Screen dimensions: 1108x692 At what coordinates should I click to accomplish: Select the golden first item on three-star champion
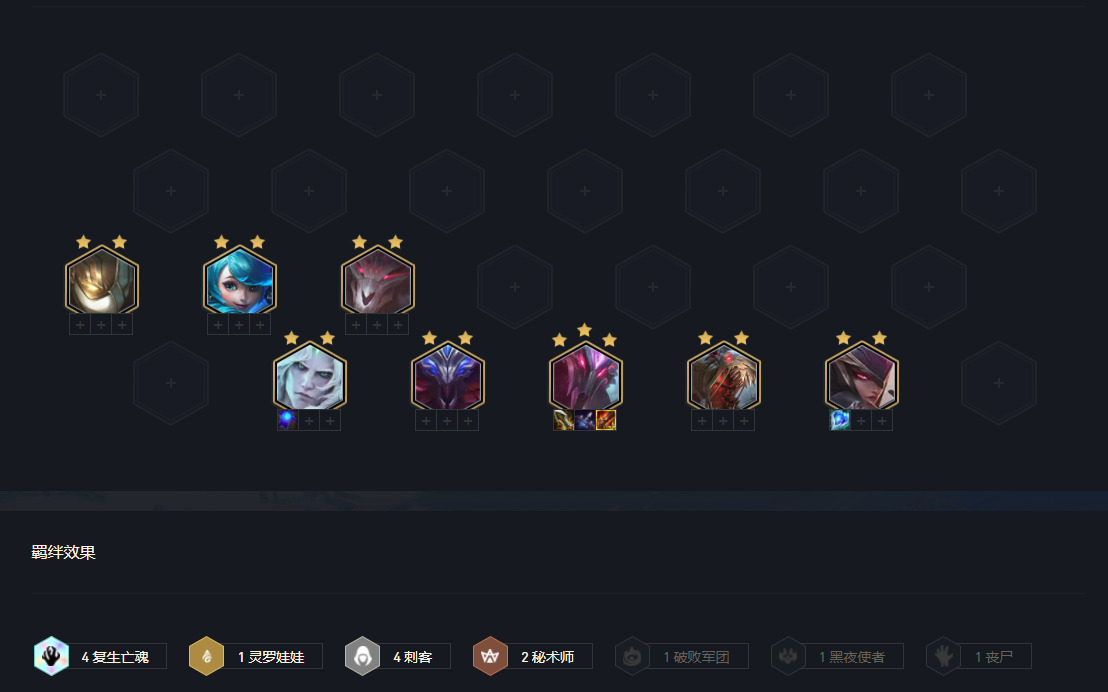[x=563, y=421]
